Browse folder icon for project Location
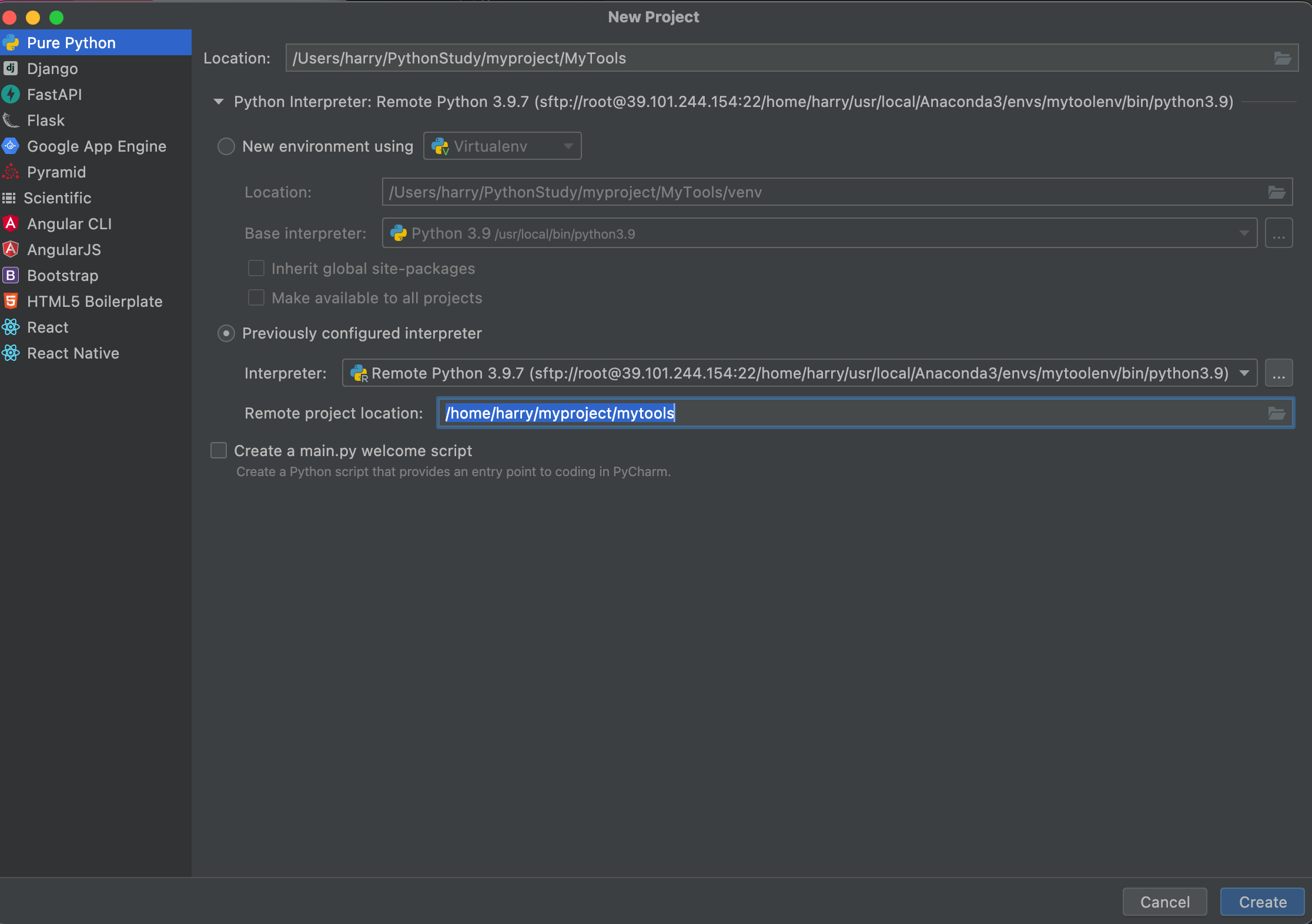The width and height of the screenshot is (1312, 924). [x=1282, y=58]
